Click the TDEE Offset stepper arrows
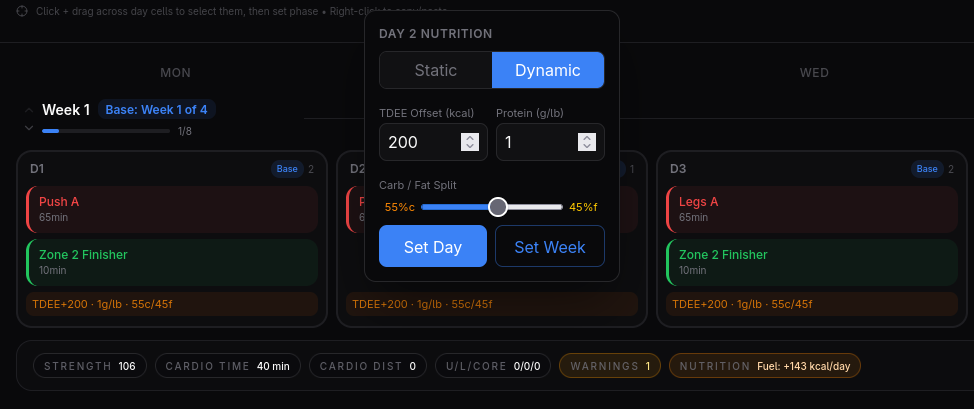The height and width of the screenshot is (409, 974). click(470, 142)
